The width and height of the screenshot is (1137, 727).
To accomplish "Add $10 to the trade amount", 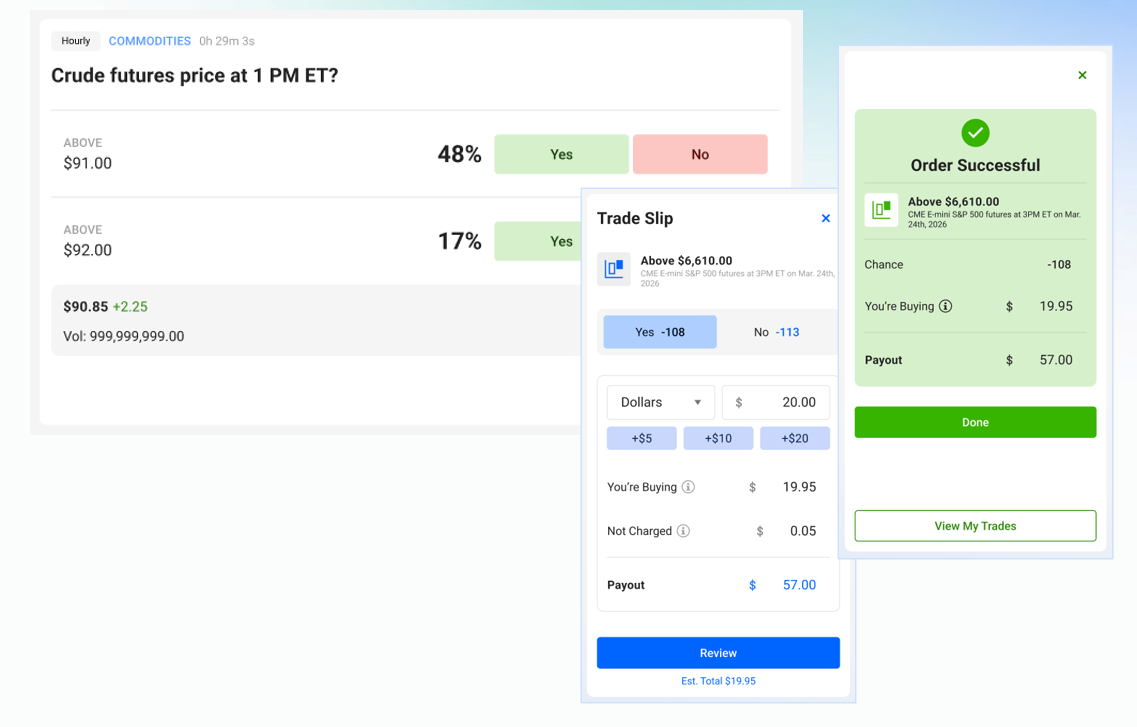I will click(718, 439).
